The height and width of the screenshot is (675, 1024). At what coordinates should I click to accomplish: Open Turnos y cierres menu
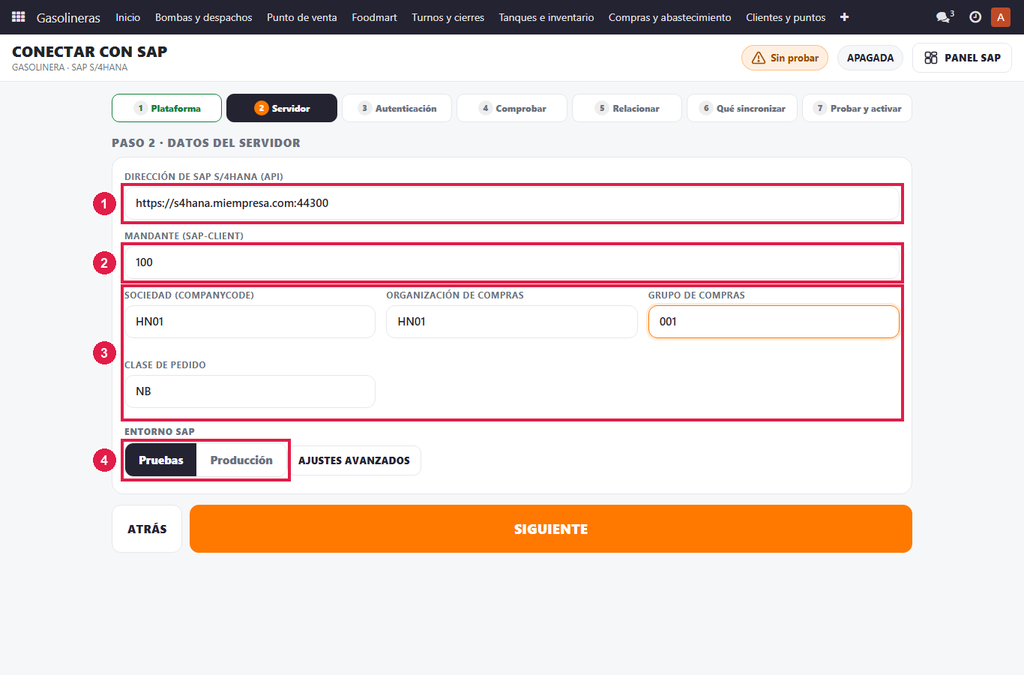click(x=448, y=17)
